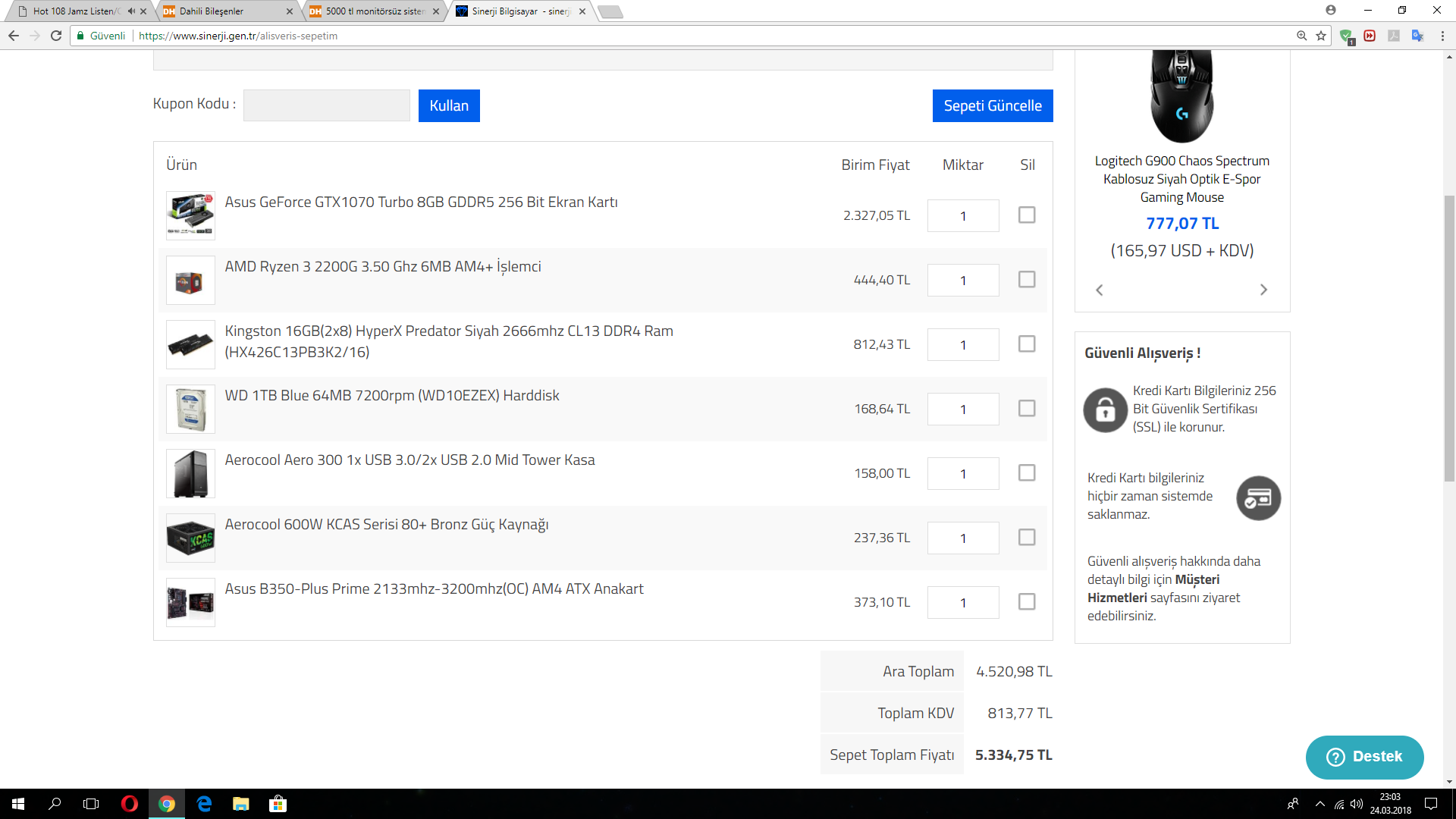Switch to the 5000 tl monitörsüz sistem tab
The width and height of the screenshot is (1456, 819).
coord(373,11)
